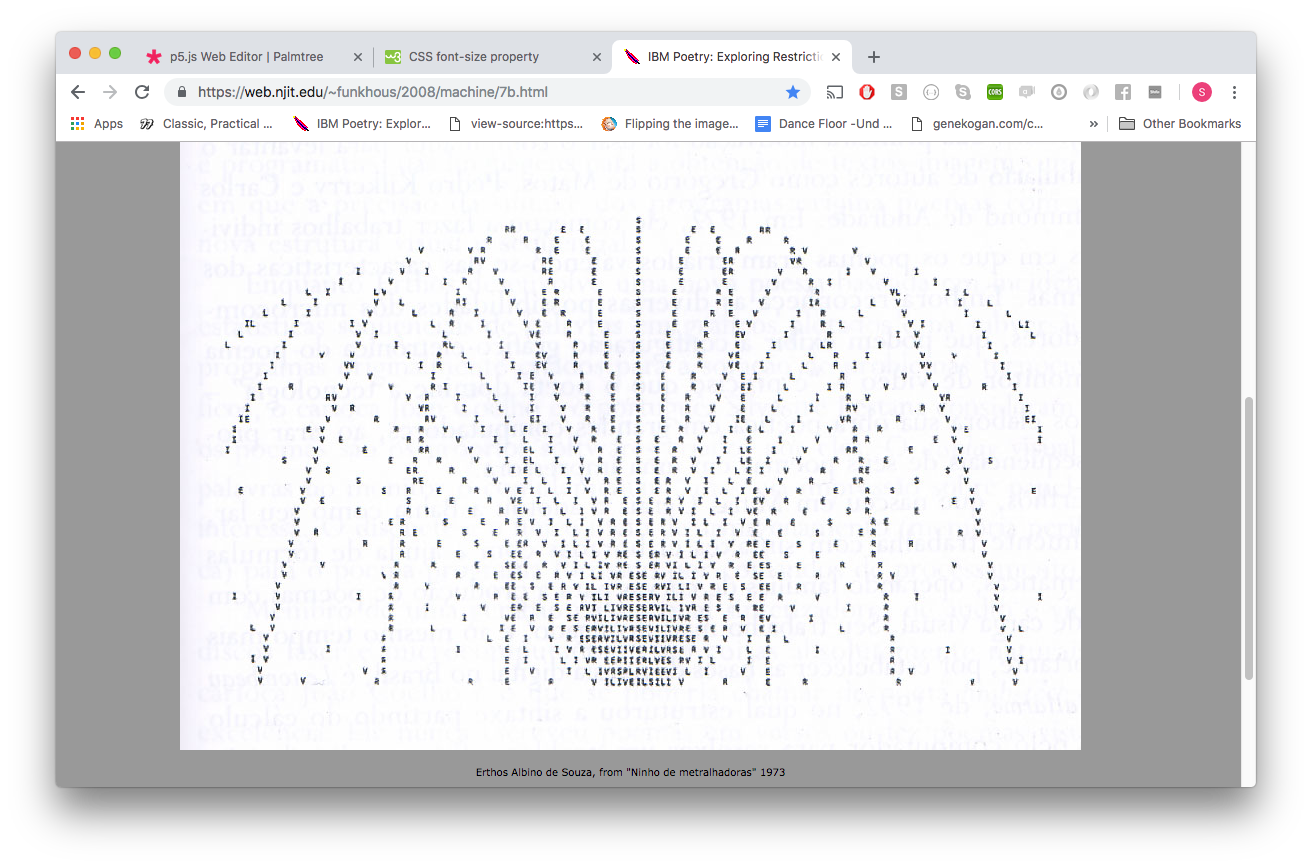Click the browser back arrow
Viewport: 1312px width, 867px height.
pos(78,92)
